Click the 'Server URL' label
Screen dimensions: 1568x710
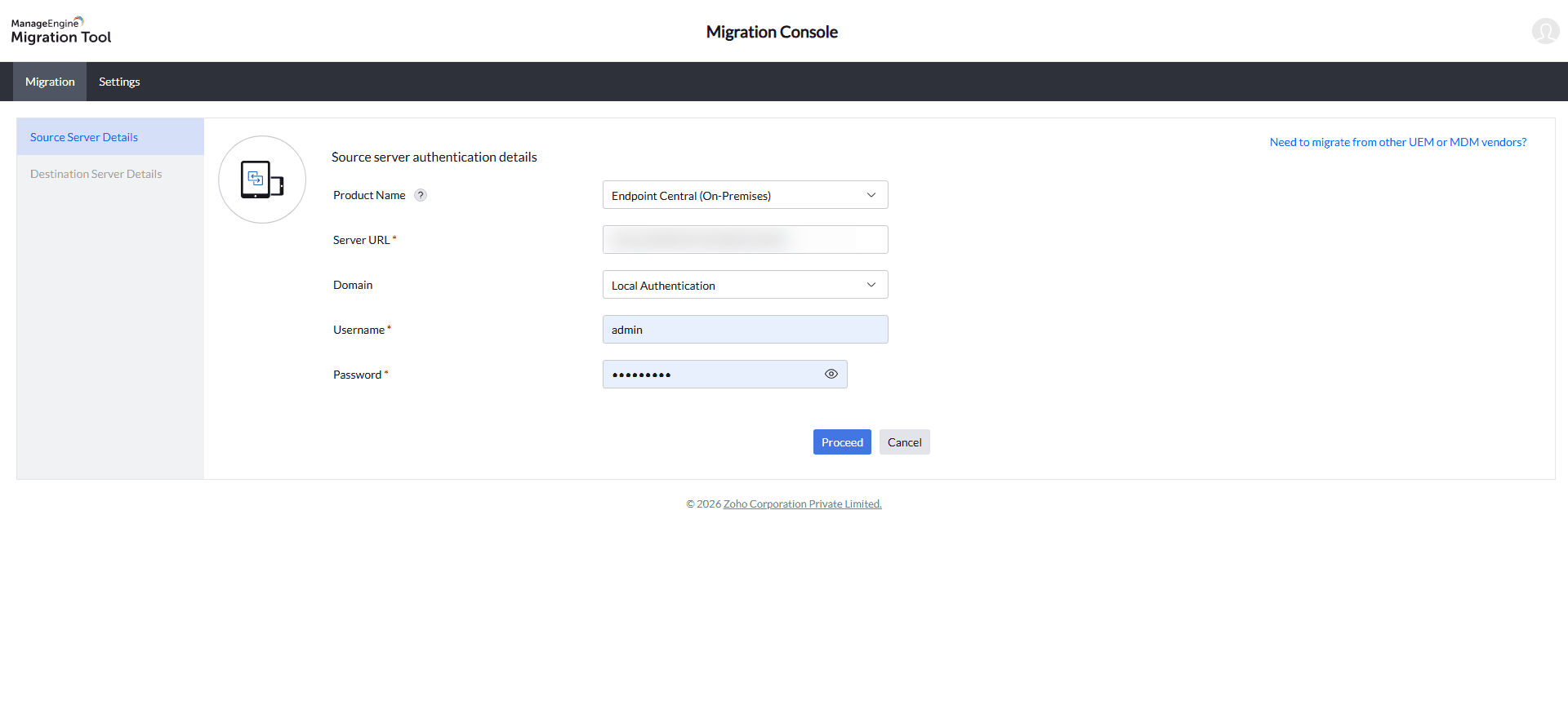pos(361,240)
